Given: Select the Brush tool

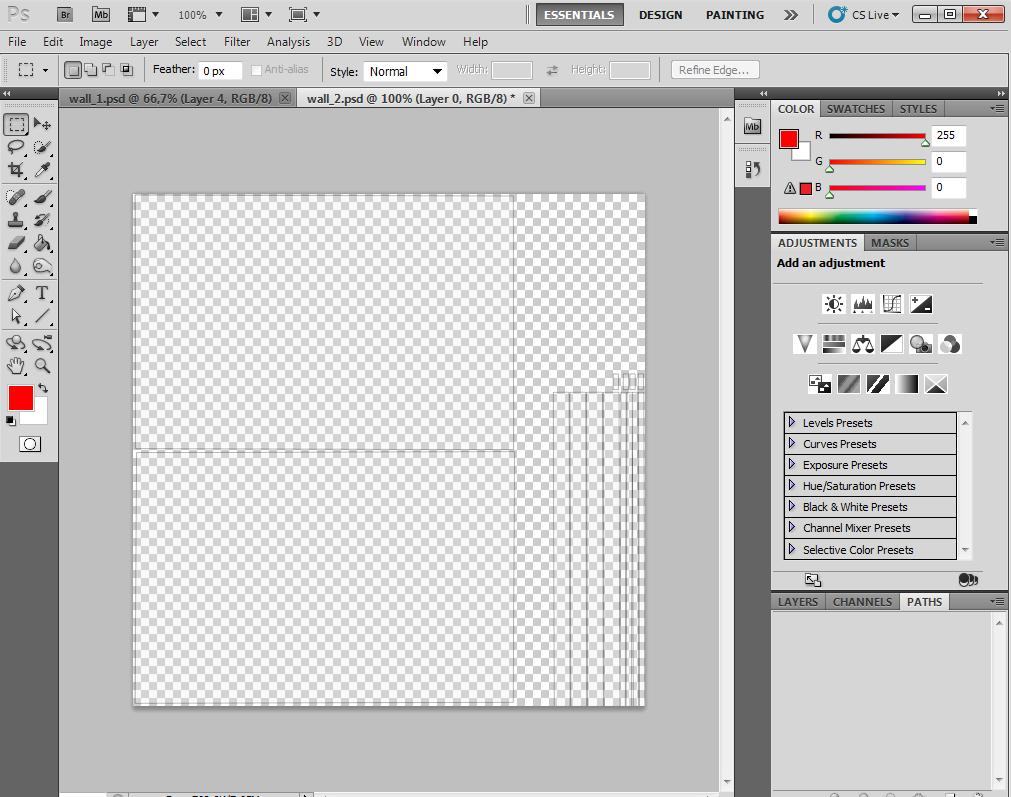Looking at the screenshot, I should pyautogui.click(x=43, y=197).
